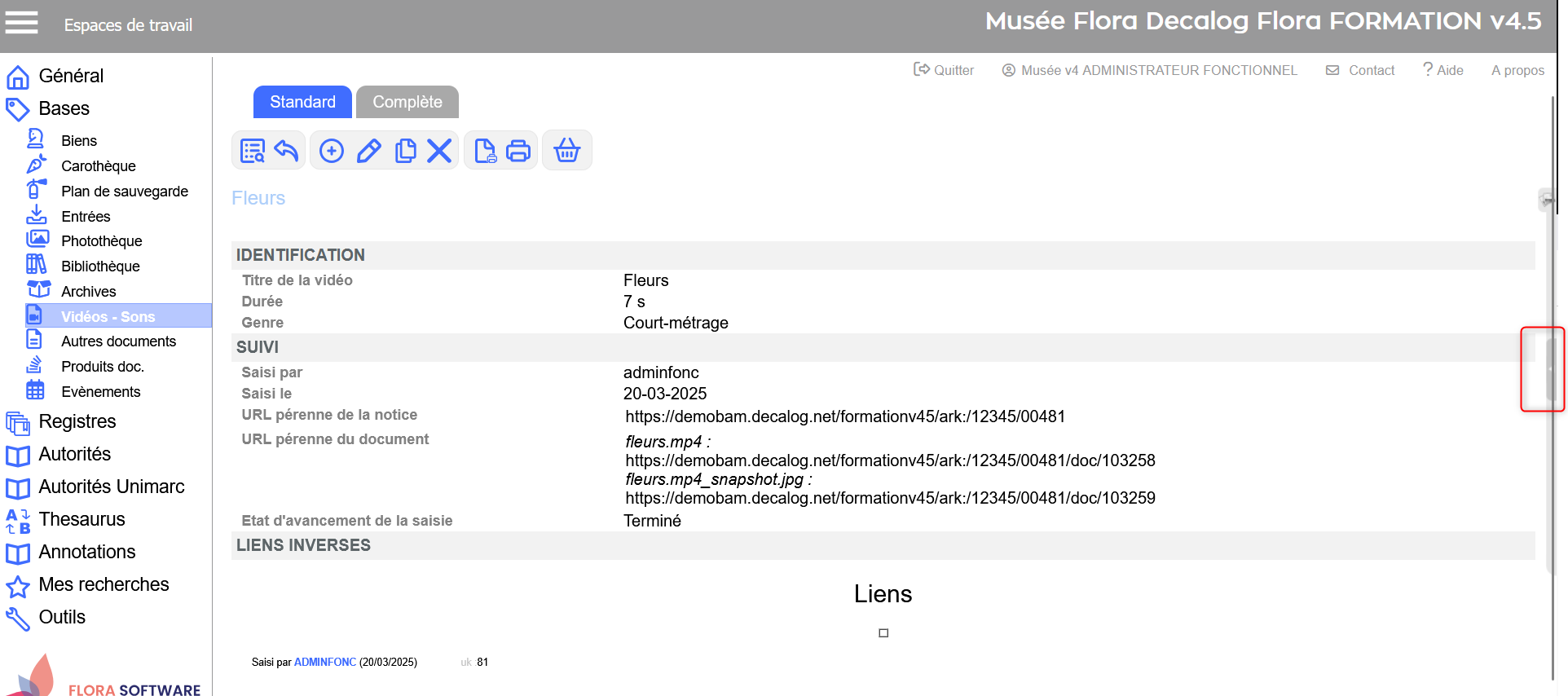Open Photothèque in the Bases tree
The image size is (1568, 696).
click(101, 241)
